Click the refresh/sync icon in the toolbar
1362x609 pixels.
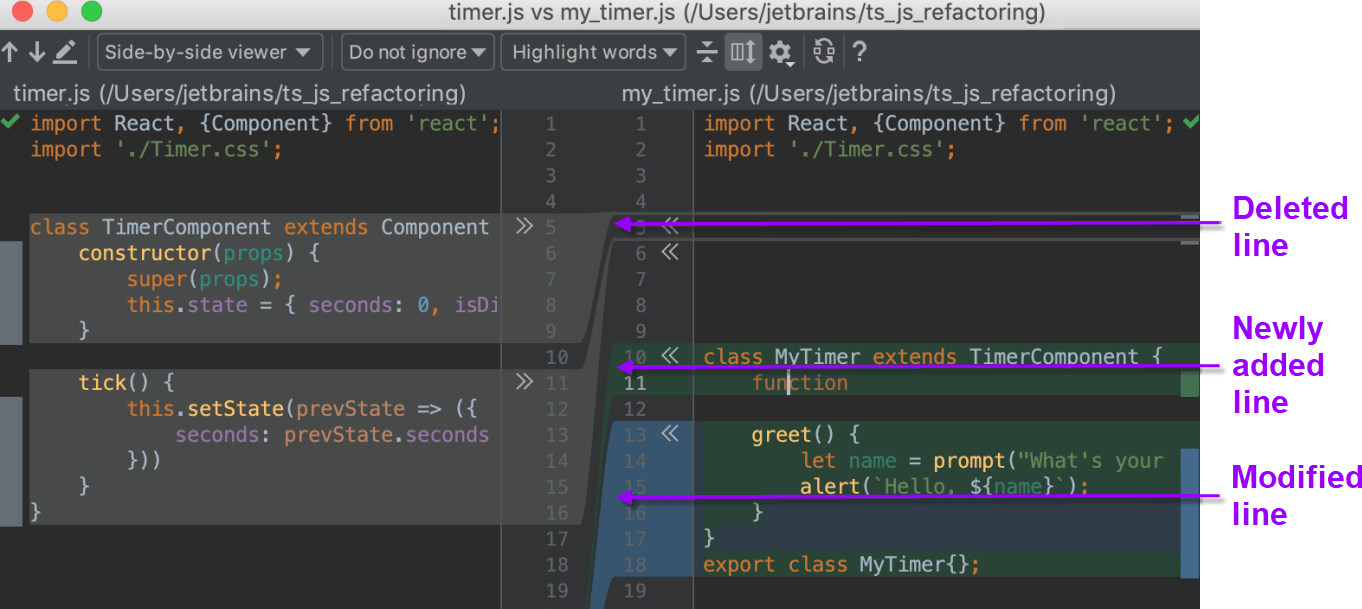(x=824, y=52)
